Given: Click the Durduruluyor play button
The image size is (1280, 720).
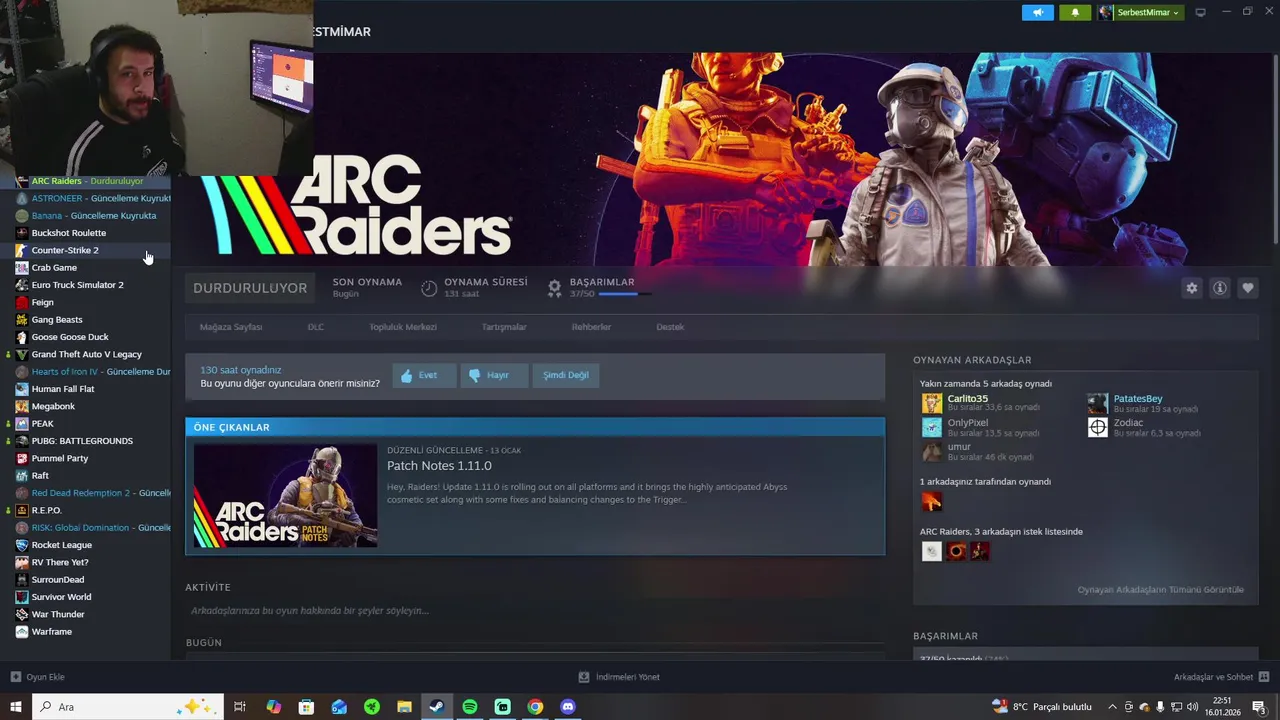Looking at the screenshot, I should pos(250,288).
